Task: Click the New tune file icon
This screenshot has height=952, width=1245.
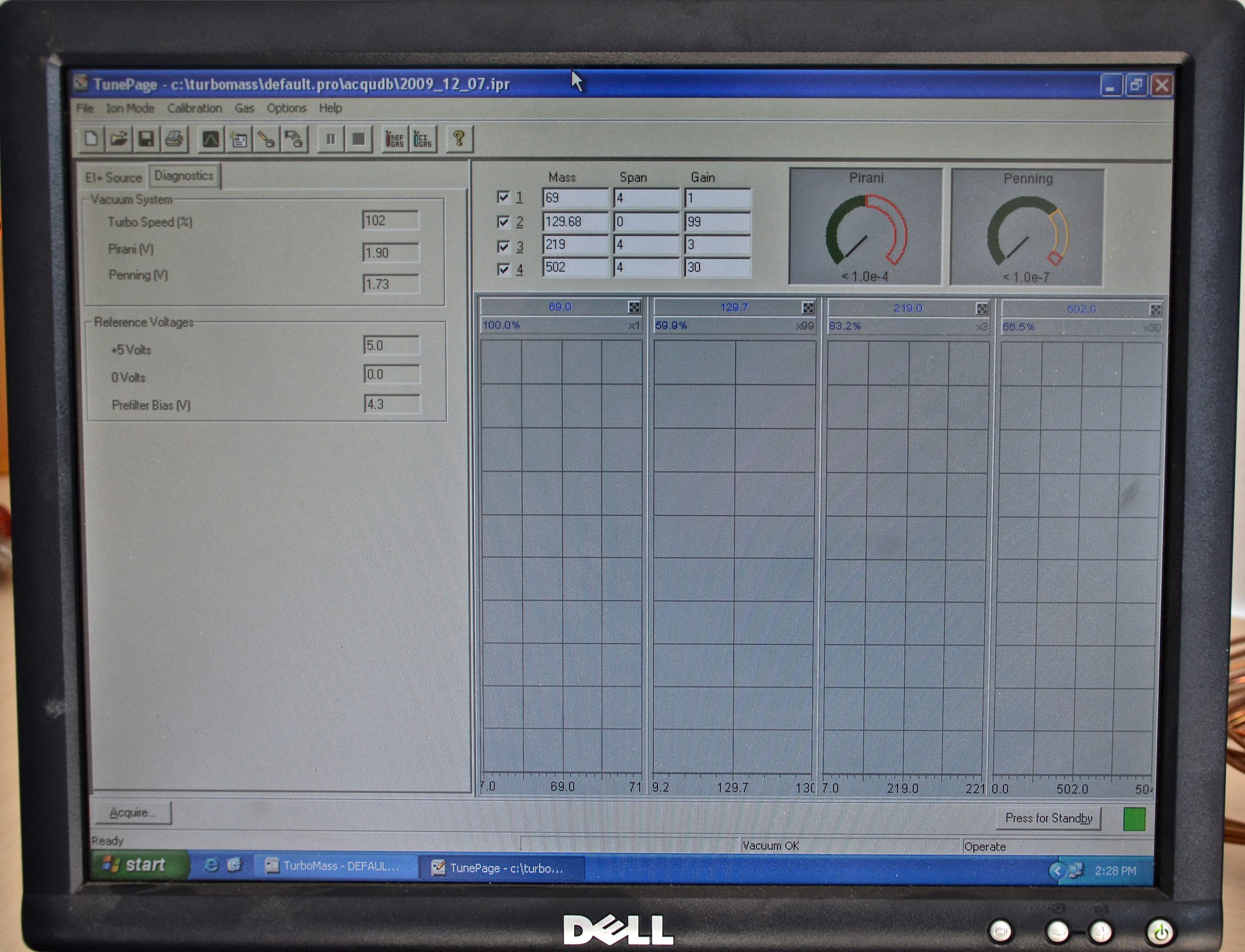Action: [90, 140]
